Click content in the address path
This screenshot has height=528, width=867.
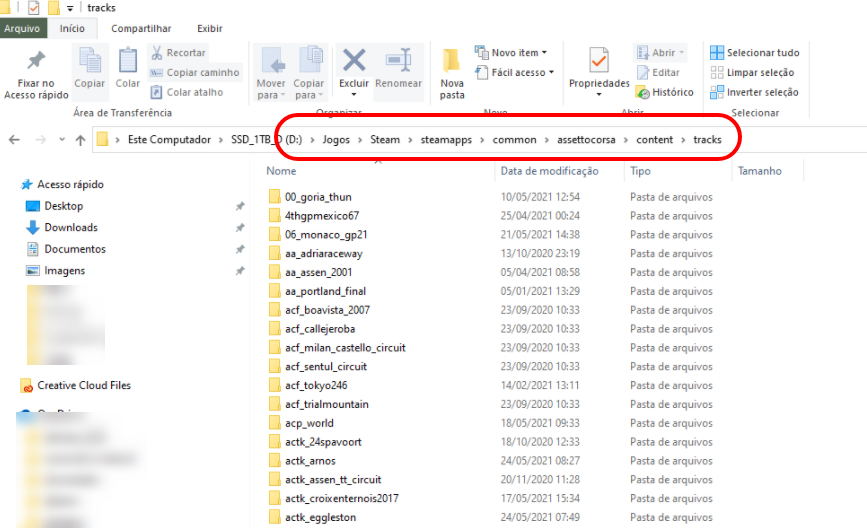[655, 139]
